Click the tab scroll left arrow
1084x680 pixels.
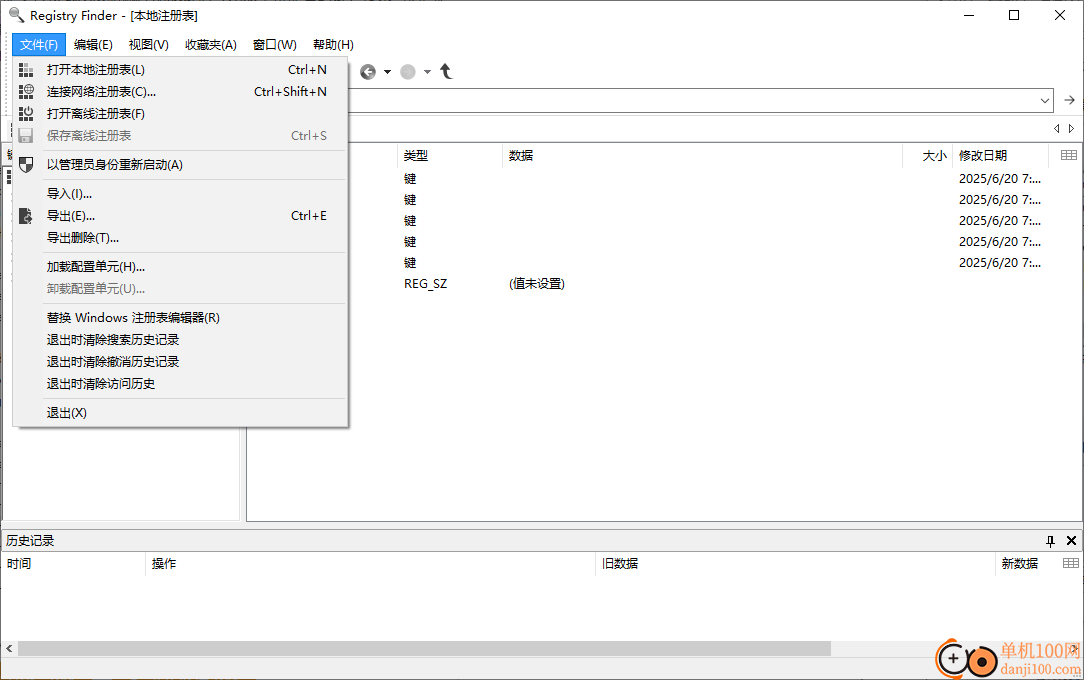[x=1056, y=129]
